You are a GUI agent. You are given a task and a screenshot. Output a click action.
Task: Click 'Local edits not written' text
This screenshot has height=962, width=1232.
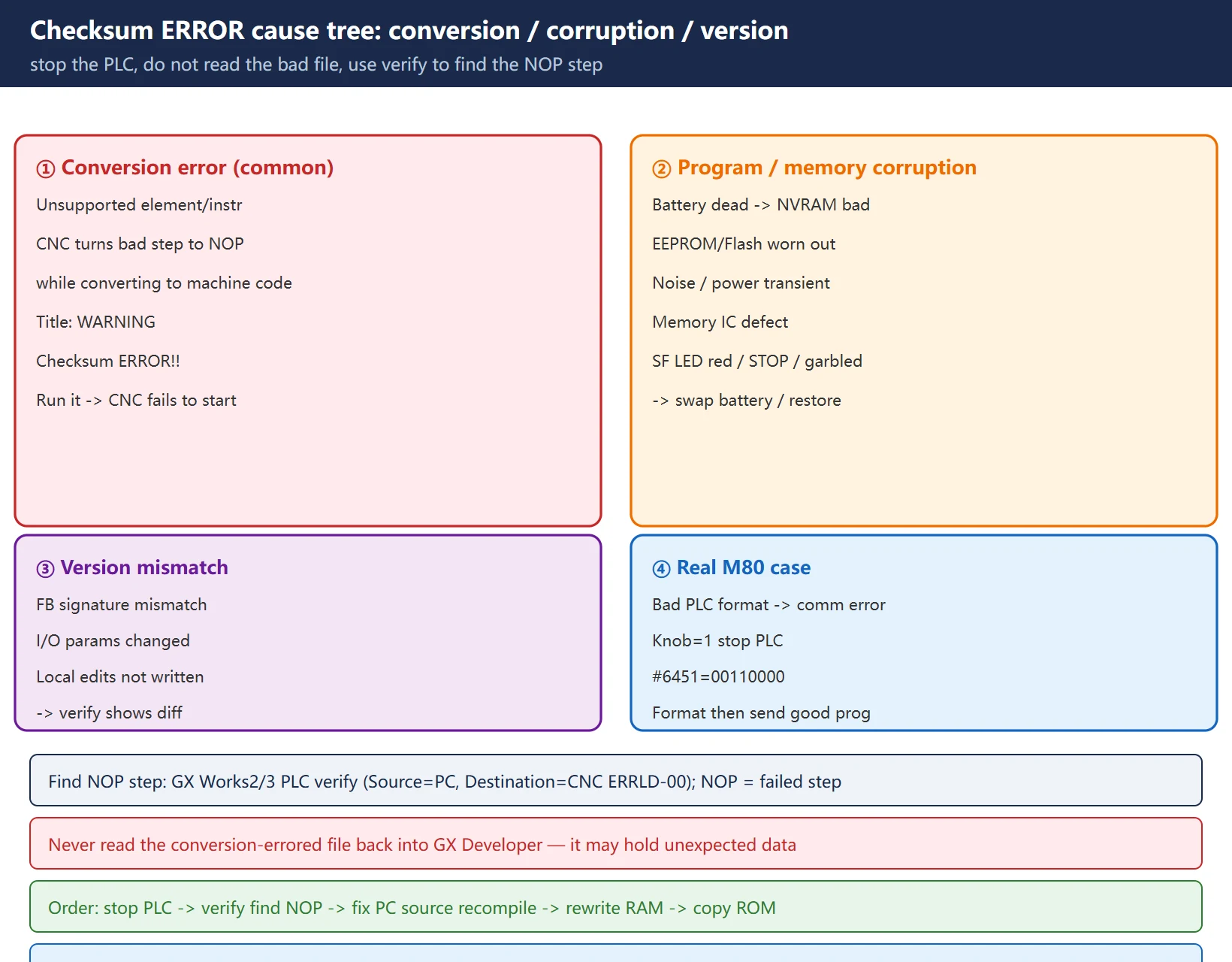coord(119,677)
